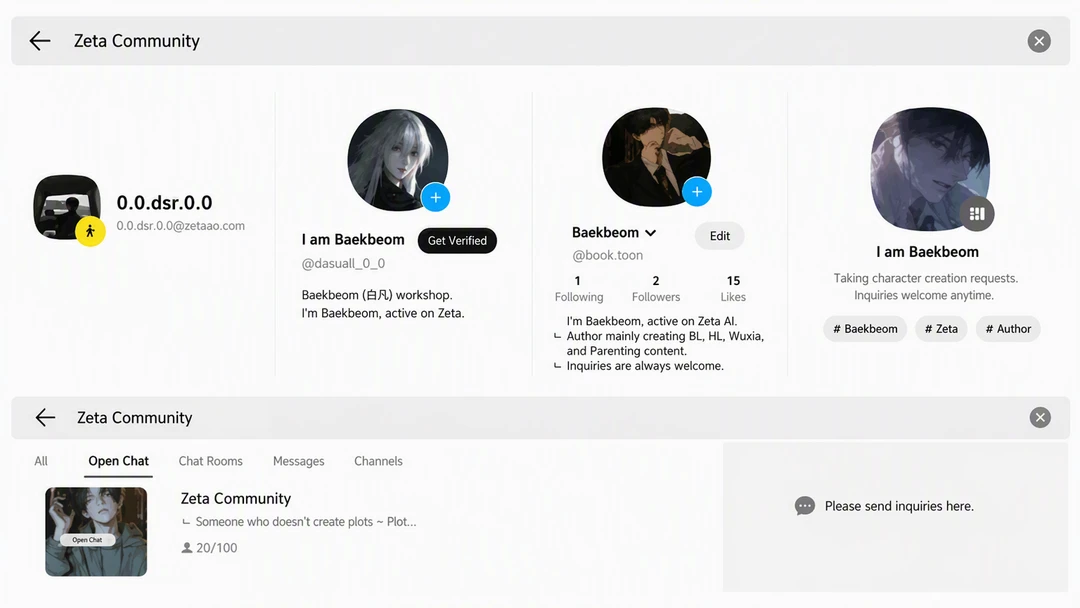Image resolution: width=1080 pixels, height=608 pixels.
Task: Show the All tab
Action: pos(41,461)
